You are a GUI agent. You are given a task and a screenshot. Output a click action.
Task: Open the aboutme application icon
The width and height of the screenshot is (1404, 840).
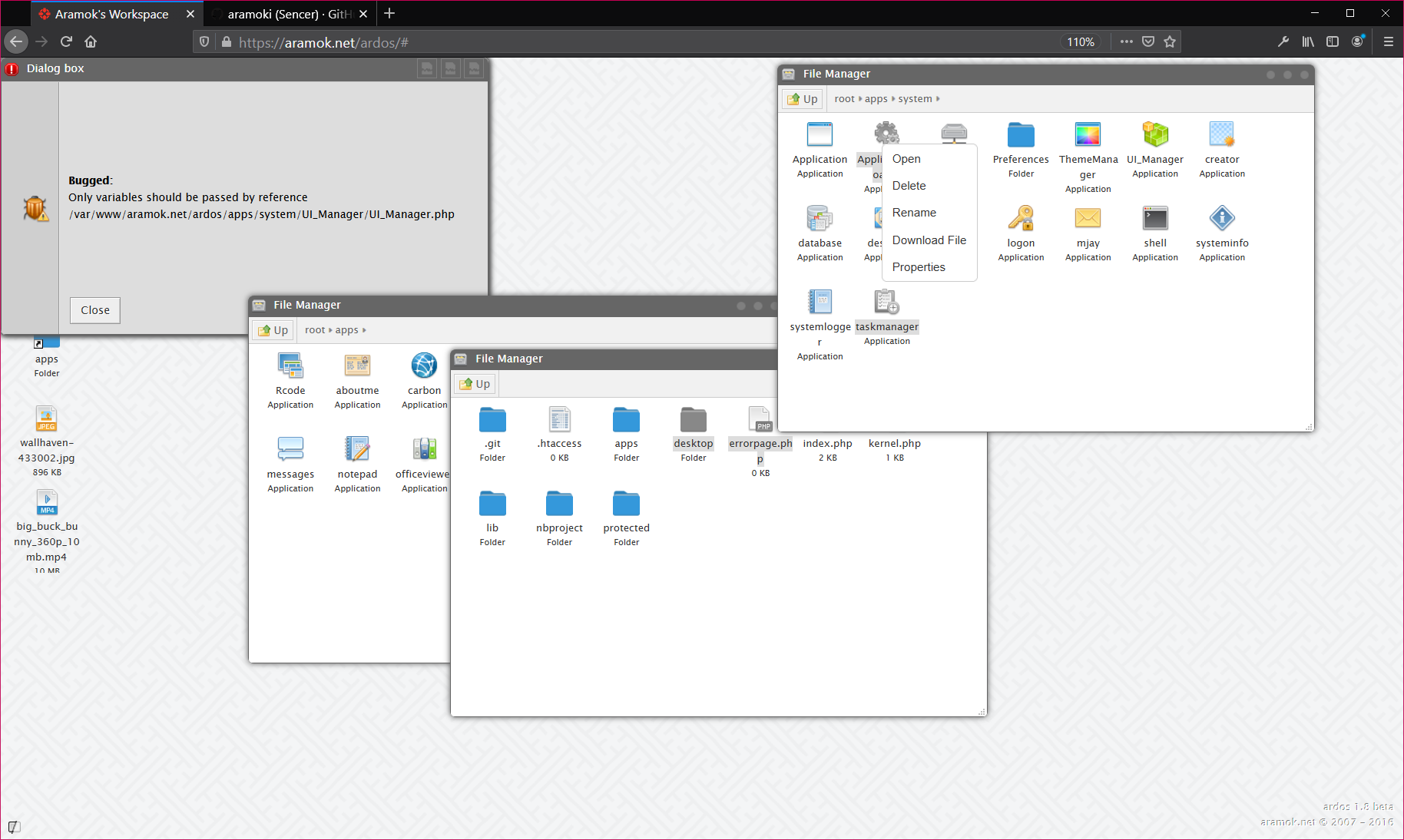pos(357,366)
